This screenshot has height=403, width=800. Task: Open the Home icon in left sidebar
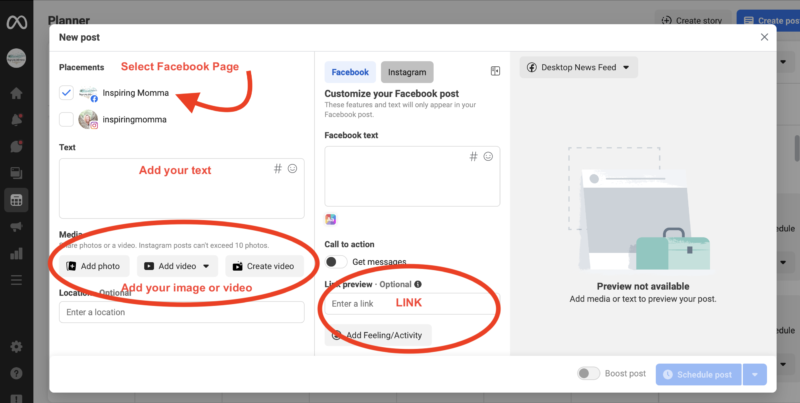(x=16, y=93)
